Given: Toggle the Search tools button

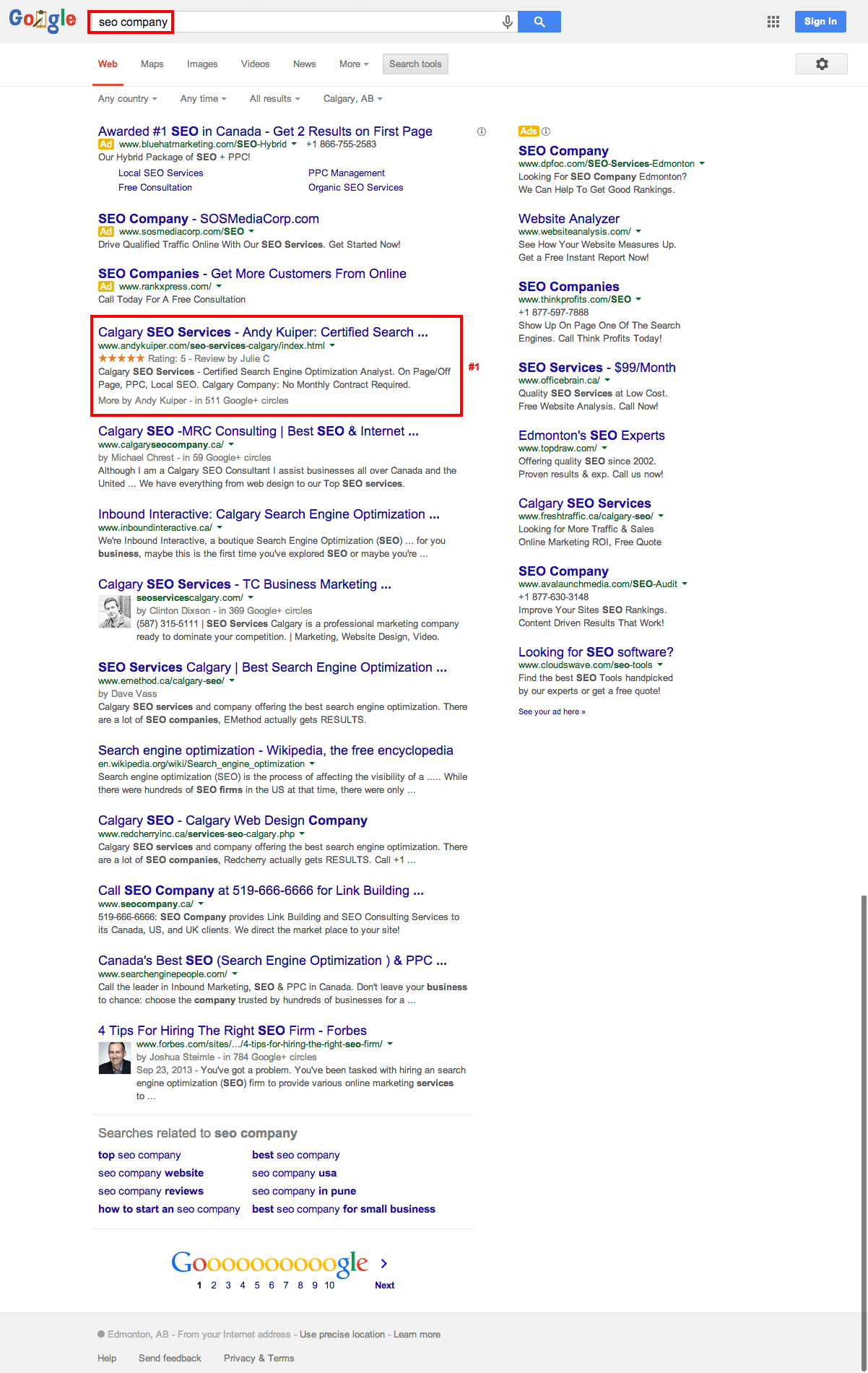Looking at the screenshot, I should pos(415,64).
